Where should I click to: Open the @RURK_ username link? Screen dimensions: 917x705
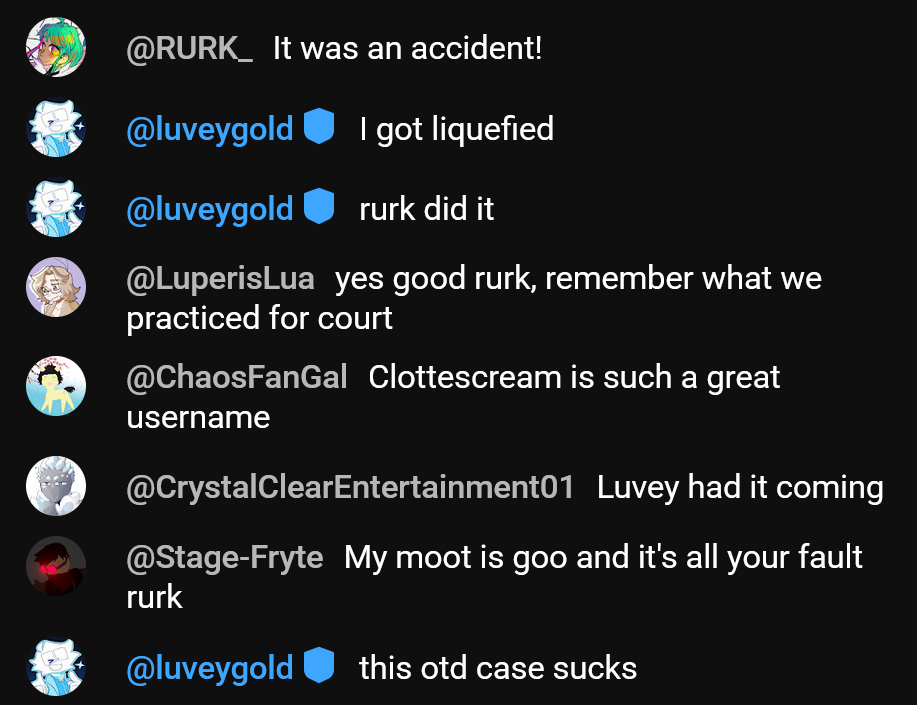pos(190,48)
